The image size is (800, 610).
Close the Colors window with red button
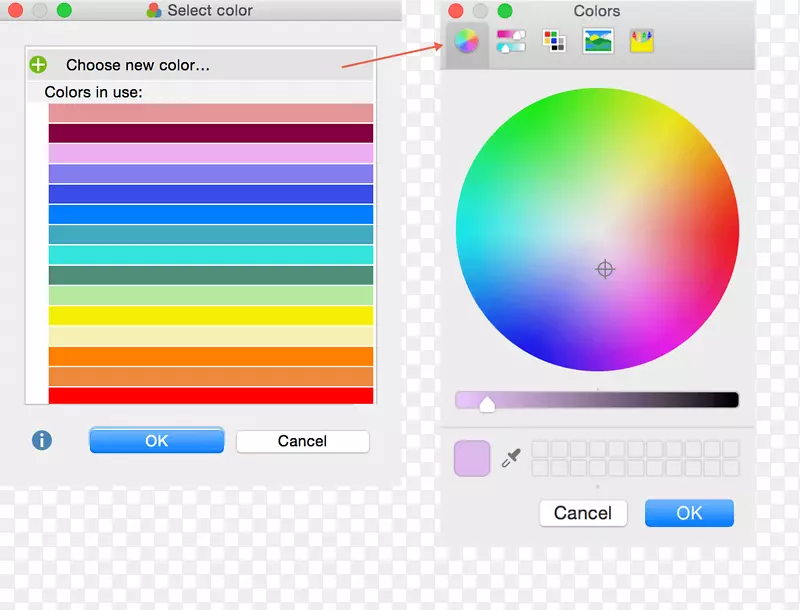[456, 11]
